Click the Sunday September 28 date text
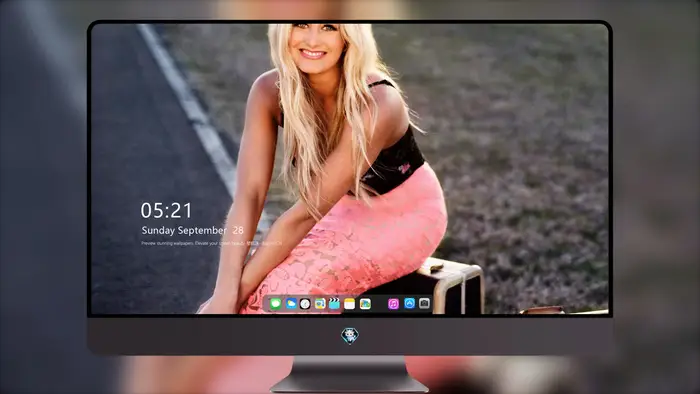700x394 pixels. click(192, 231)
